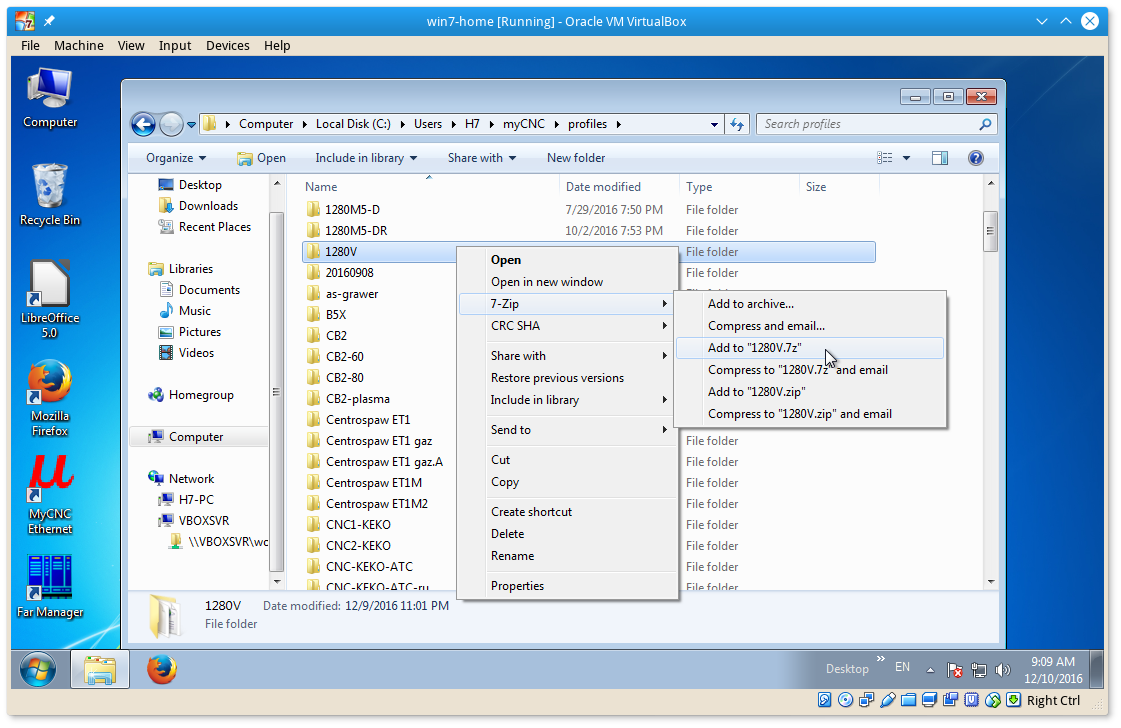Open the Explorer help question-mark icon

976,158
